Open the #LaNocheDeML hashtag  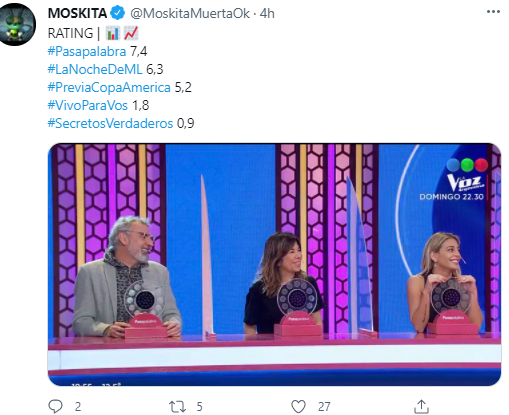tap(95, 69)
